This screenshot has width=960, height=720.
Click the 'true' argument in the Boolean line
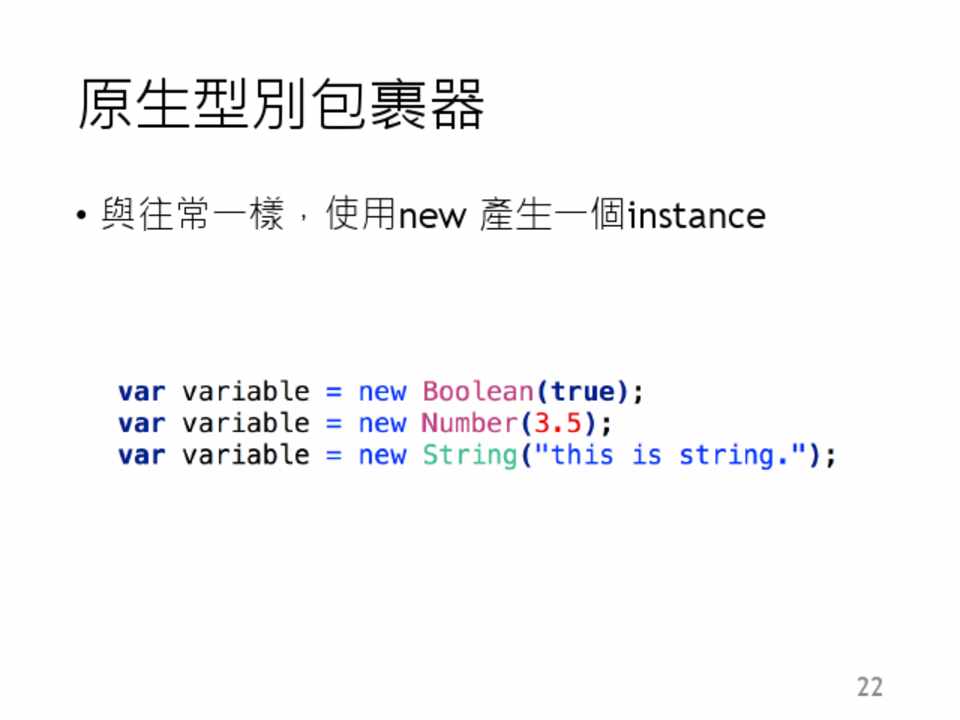pos(582,391)
